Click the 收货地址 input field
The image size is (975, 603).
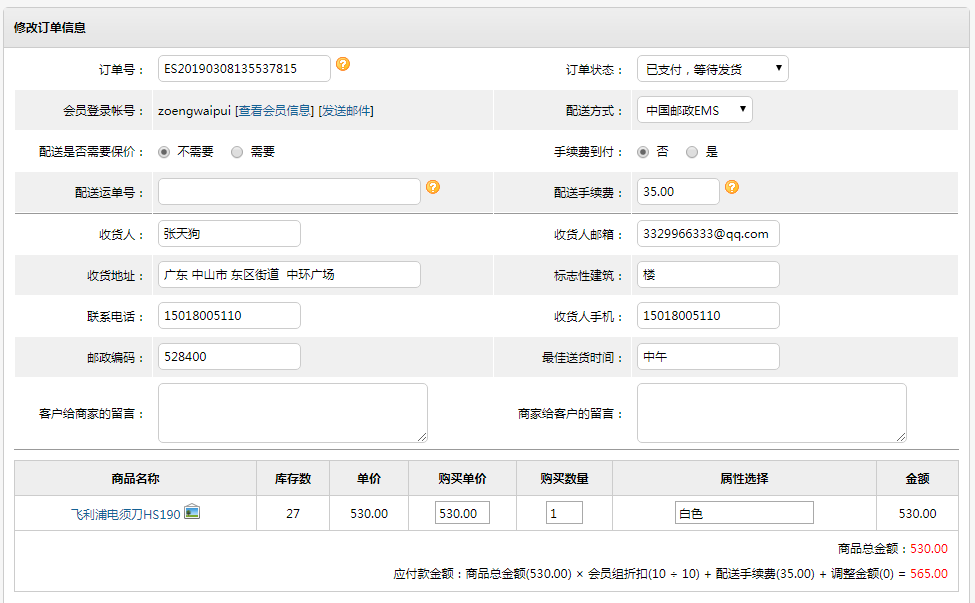click(x=289, y=275)
